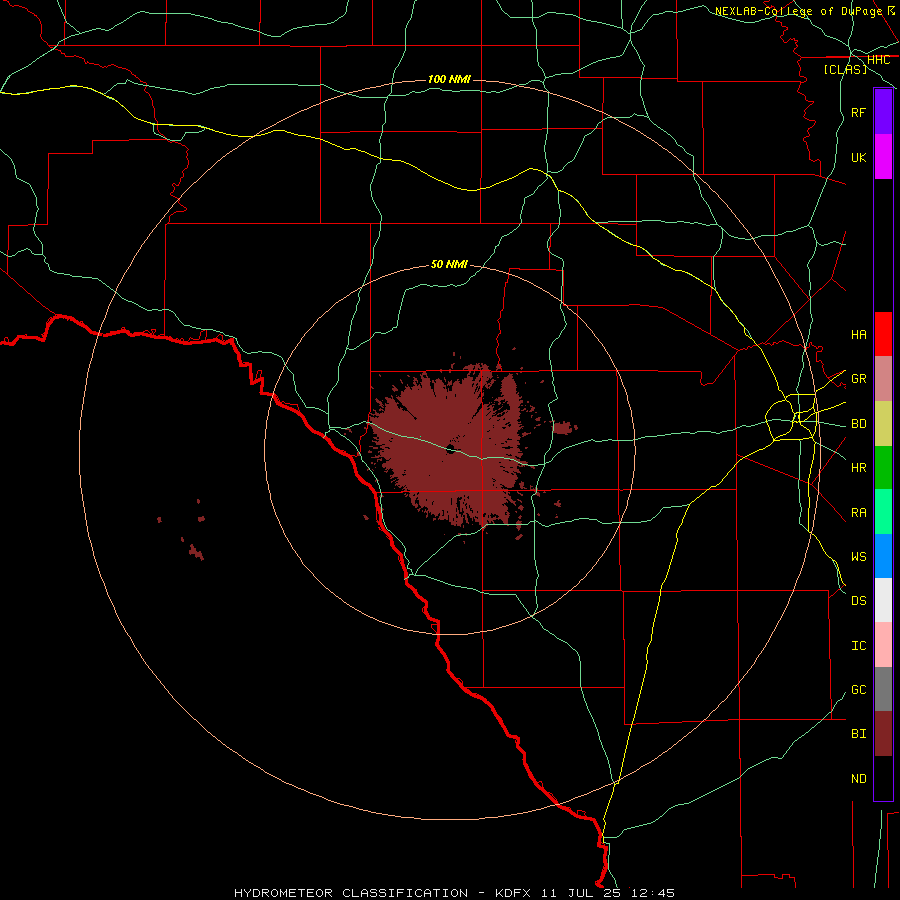Choose the white DS legend swatch
The width and height of the screenshot is (900, 900).
pyautogui.click(x=883, y=600)
